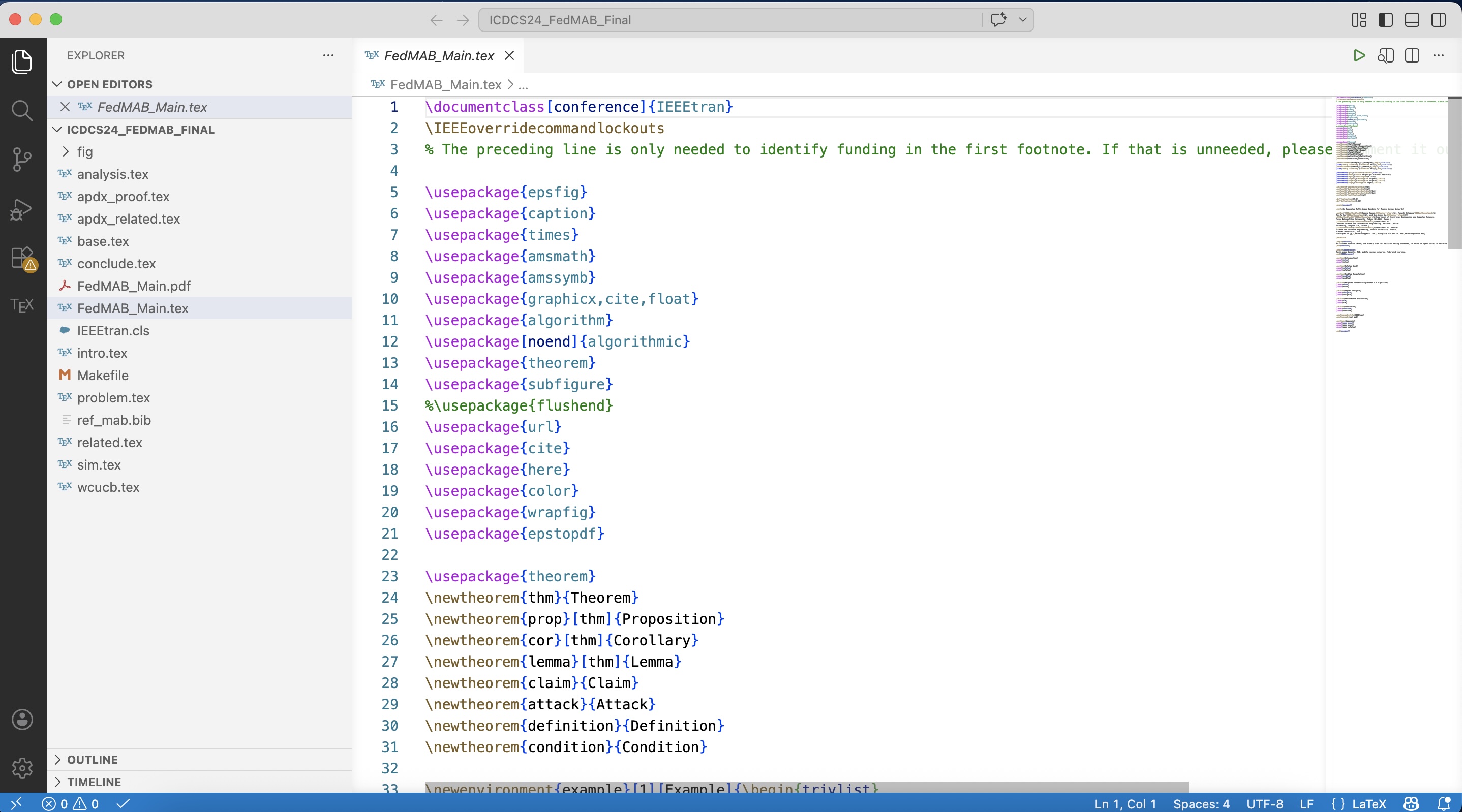Toggle the secondary sidebar visibility
This screenshot has height=812, width=1462.
pos(1439,19)
